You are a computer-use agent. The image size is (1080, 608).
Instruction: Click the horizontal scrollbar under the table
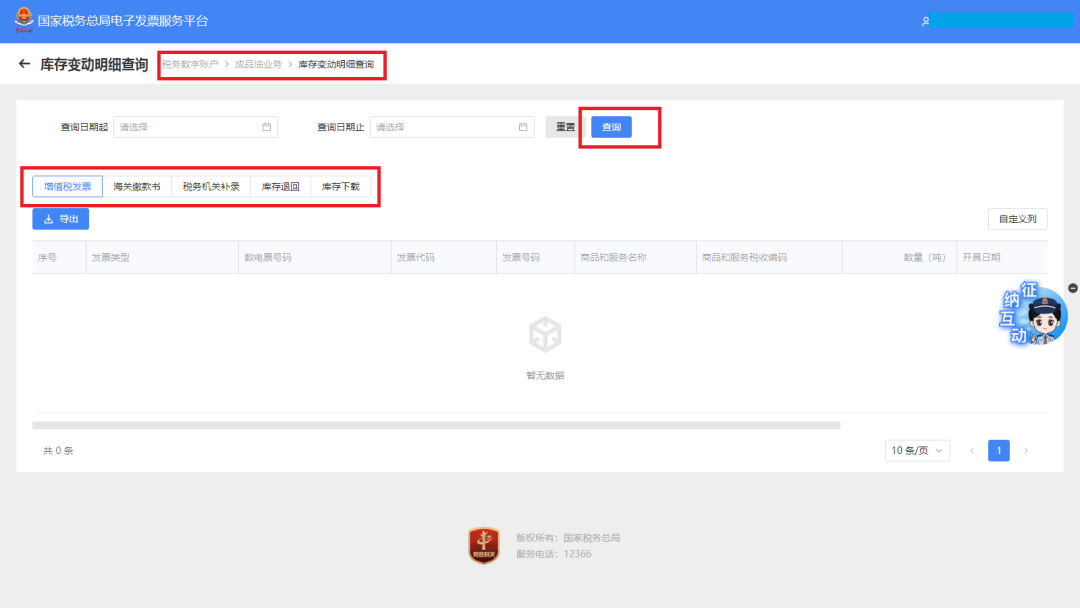(436, 426)
